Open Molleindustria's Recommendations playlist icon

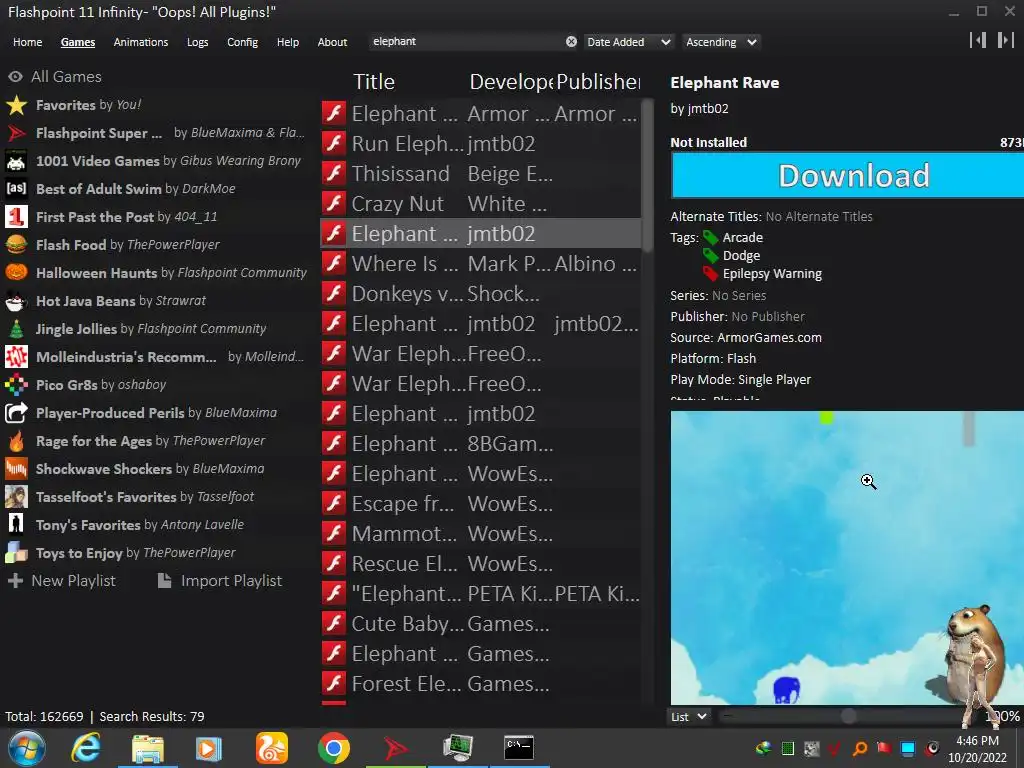point(16,357)
